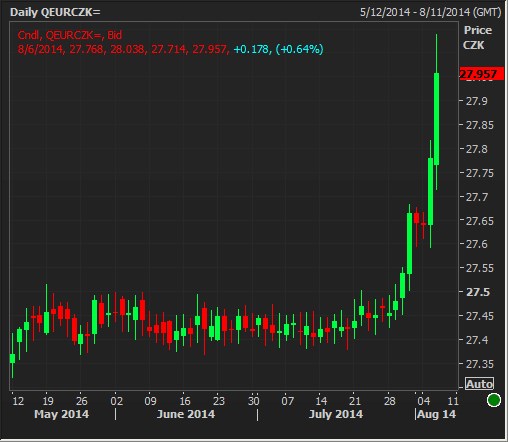Click the 27.55 price axis label
Screen dimensions: 508x442
[480, 268]
